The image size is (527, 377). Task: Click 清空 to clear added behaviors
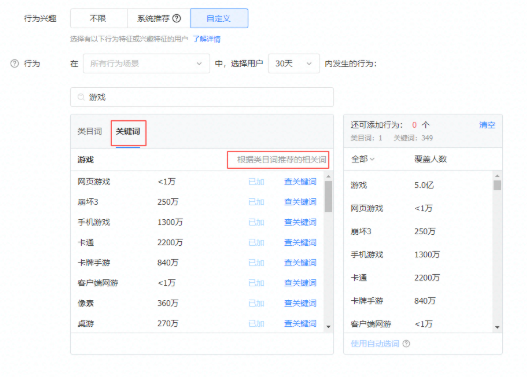(x=487, y=125)
